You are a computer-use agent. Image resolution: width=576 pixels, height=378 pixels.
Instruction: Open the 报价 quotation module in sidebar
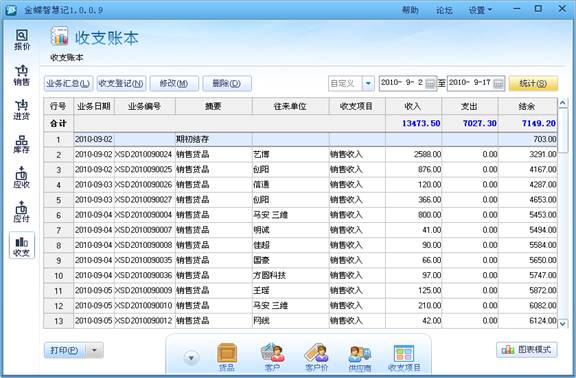(22, 40)
